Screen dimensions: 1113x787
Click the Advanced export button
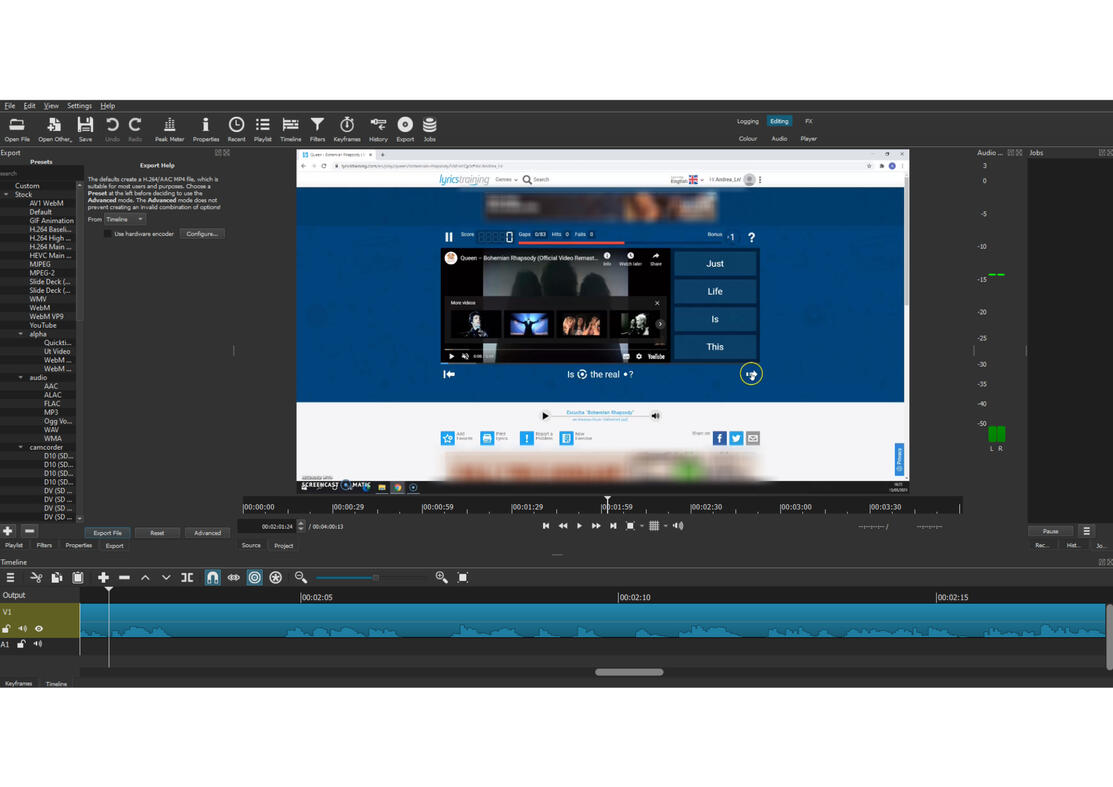[207, 532]
